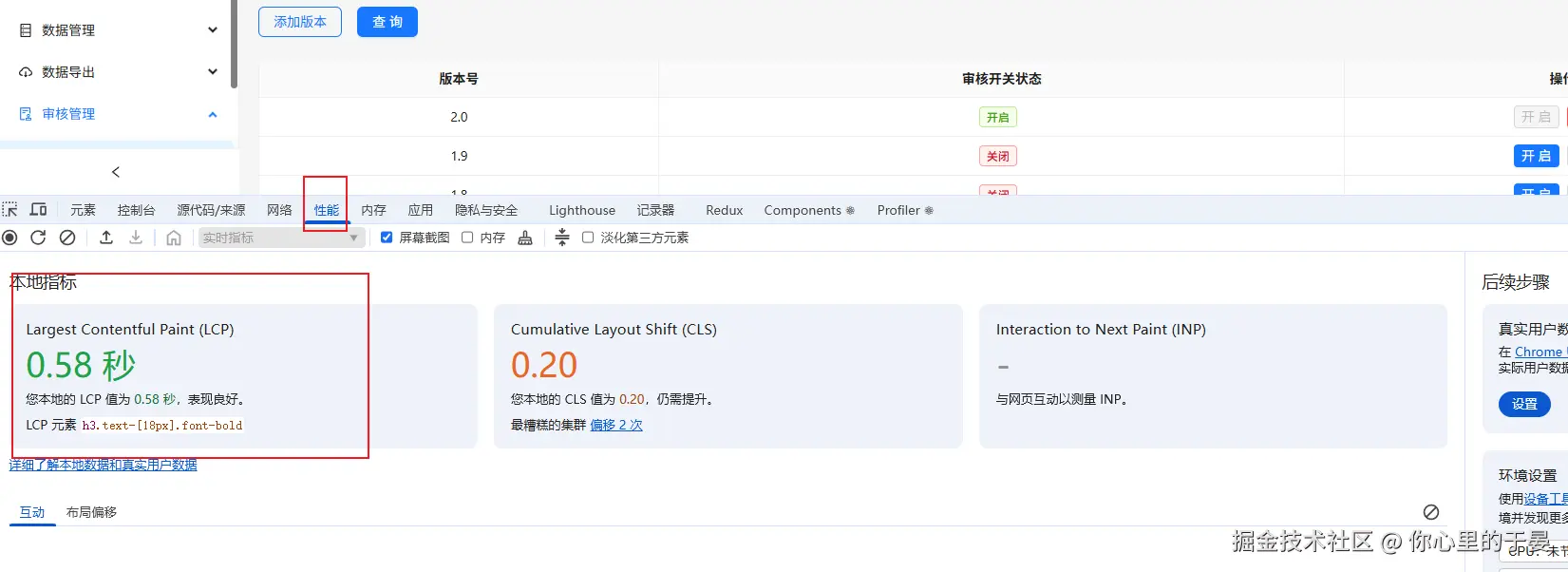Image resolution: width=1568 pixels, height=572 pixels.
Task: Click the CLS value 0.20
Action: 544,365
